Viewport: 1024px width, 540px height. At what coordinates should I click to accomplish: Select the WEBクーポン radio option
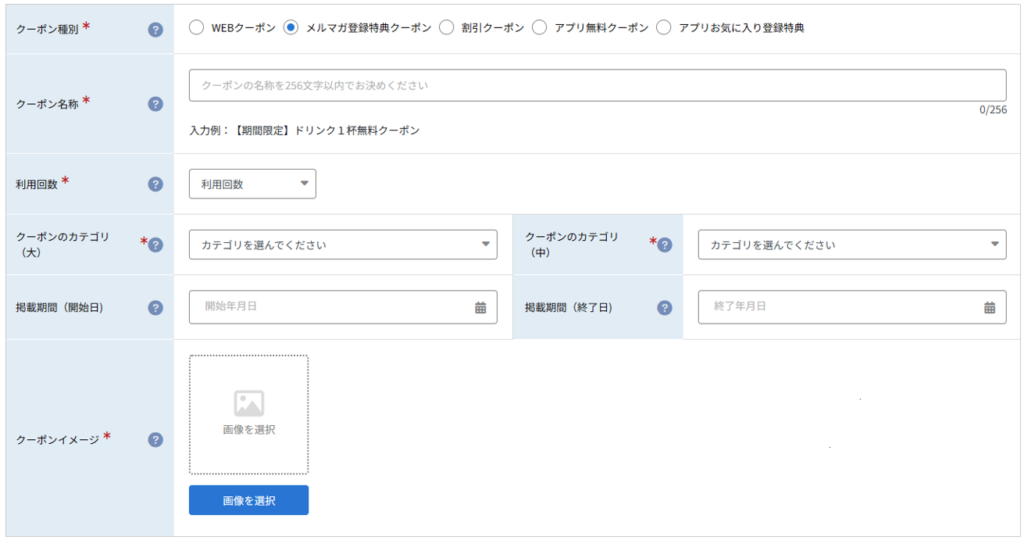click(x=197, y=27)
